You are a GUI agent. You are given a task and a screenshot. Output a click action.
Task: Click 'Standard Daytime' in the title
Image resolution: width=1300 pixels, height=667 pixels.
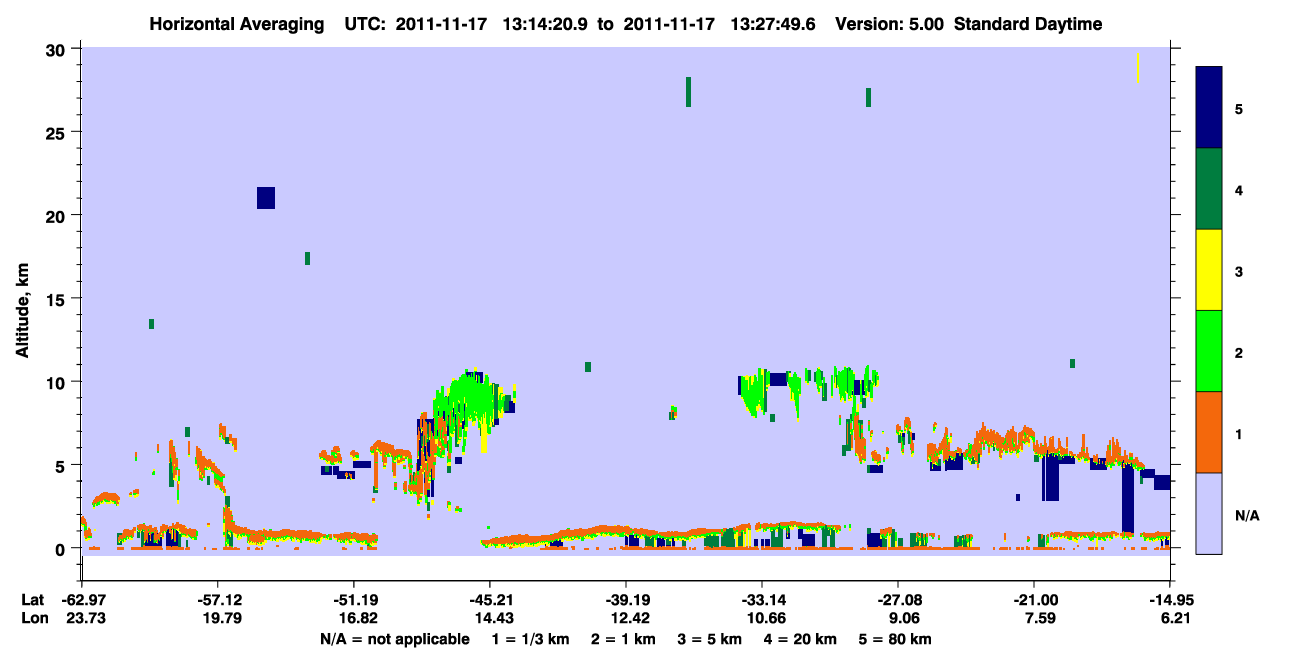click(x=1028, y=24)
